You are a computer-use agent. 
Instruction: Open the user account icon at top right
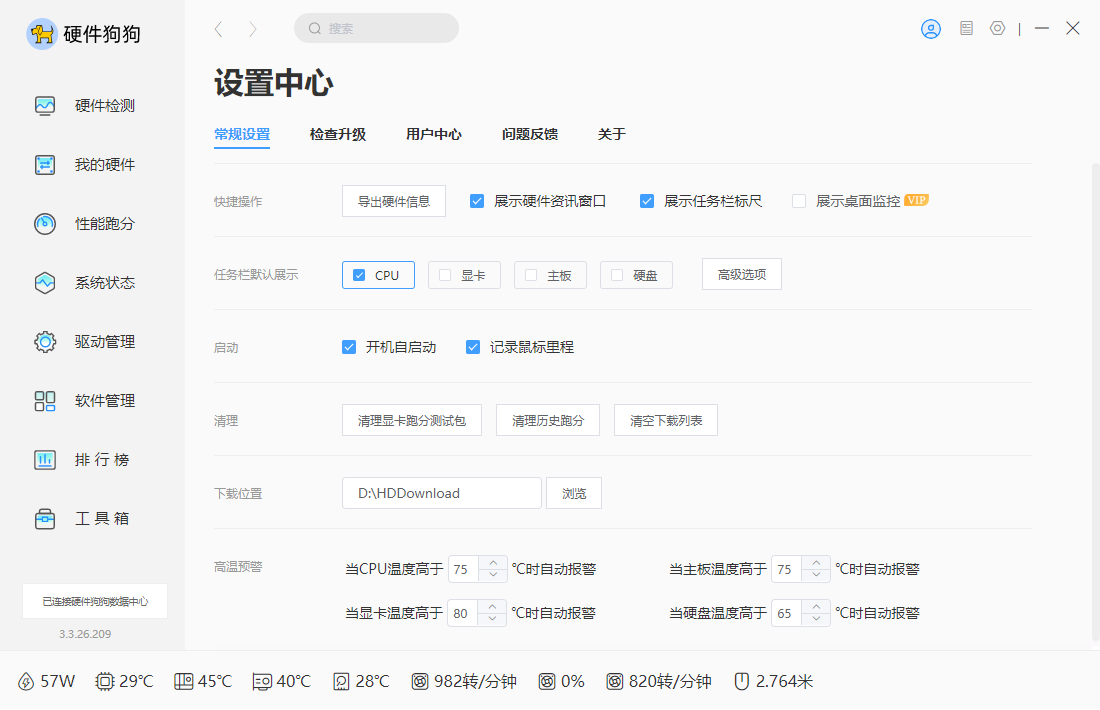930,29
